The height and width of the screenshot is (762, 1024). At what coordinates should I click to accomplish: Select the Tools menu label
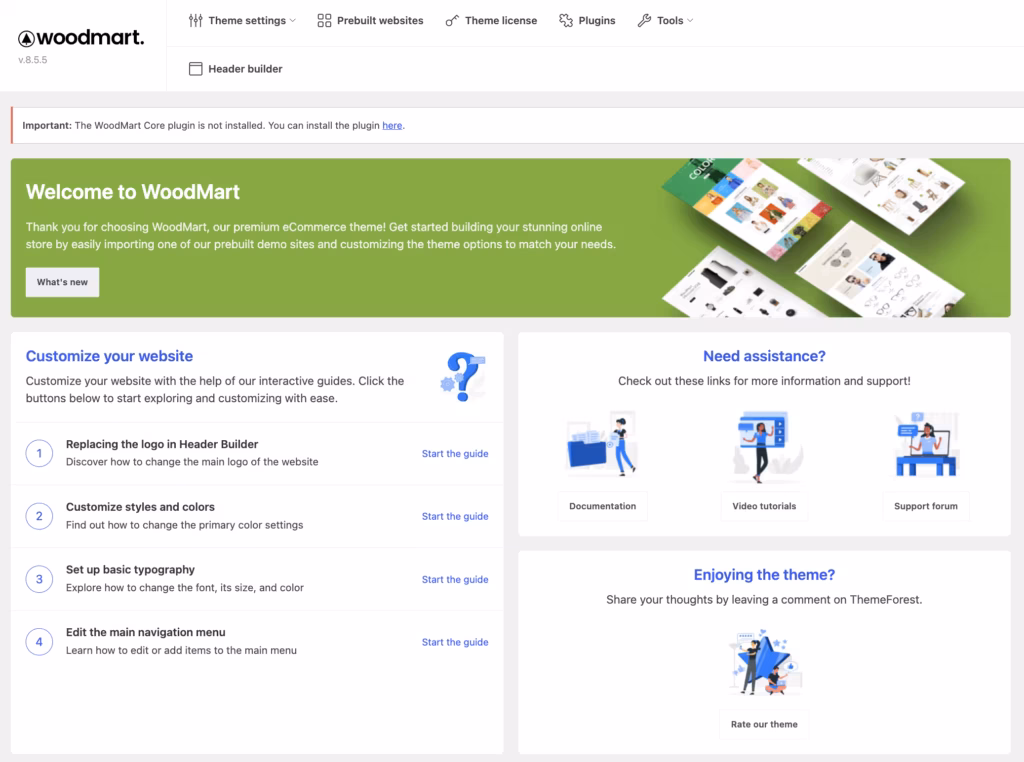coord(670,20)
